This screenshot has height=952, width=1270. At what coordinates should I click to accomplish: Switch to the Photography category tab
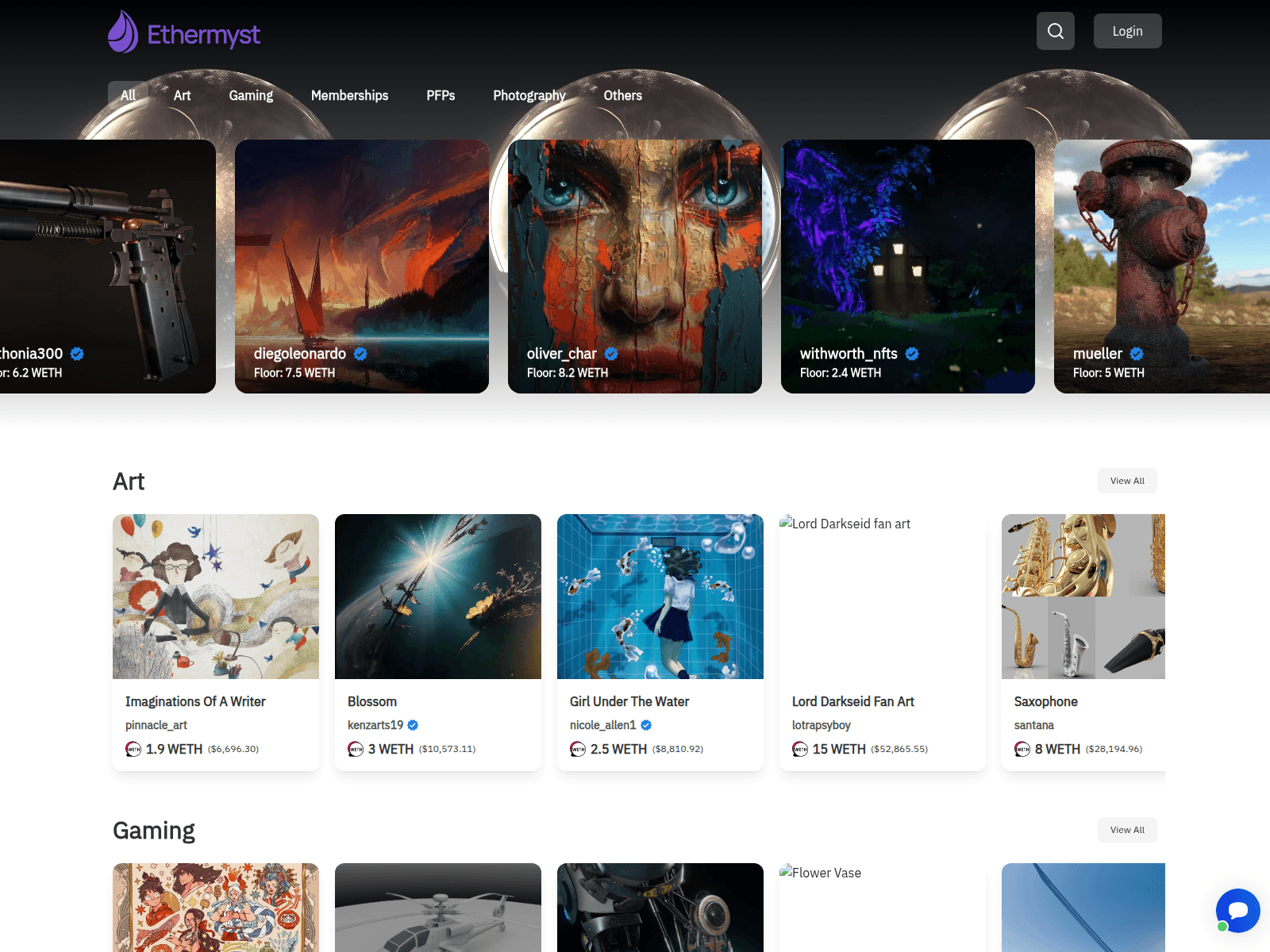click(529, 95)
